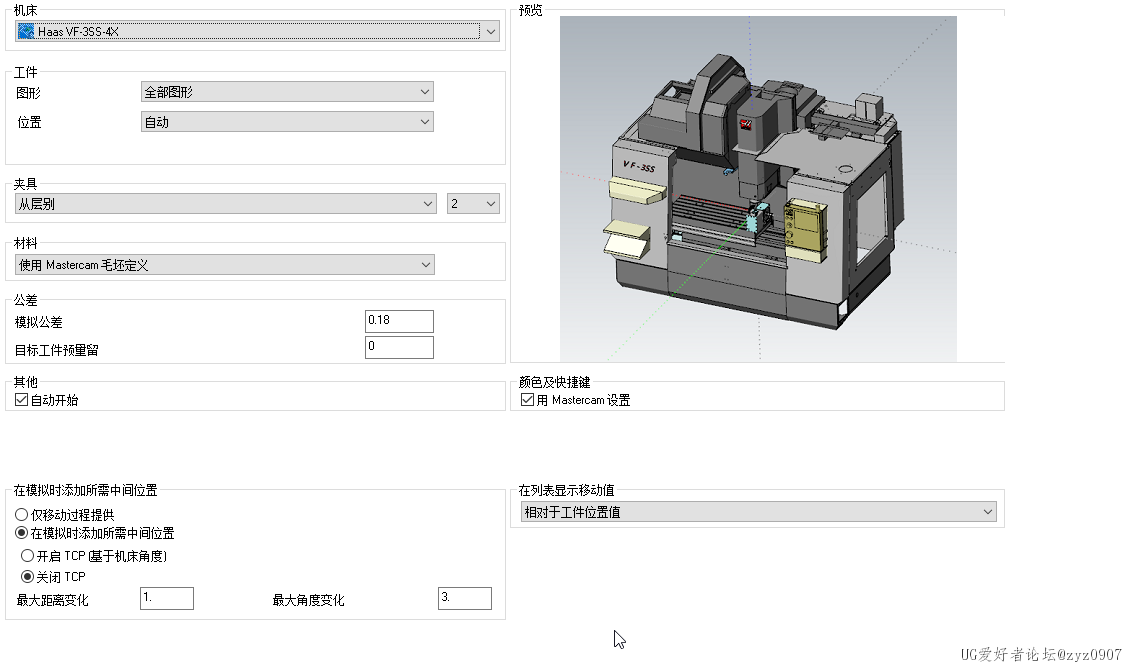This screenshot has width=1125, height=666.
Task: Click the 最大距离变化 input field
Action: coord(166,598)
